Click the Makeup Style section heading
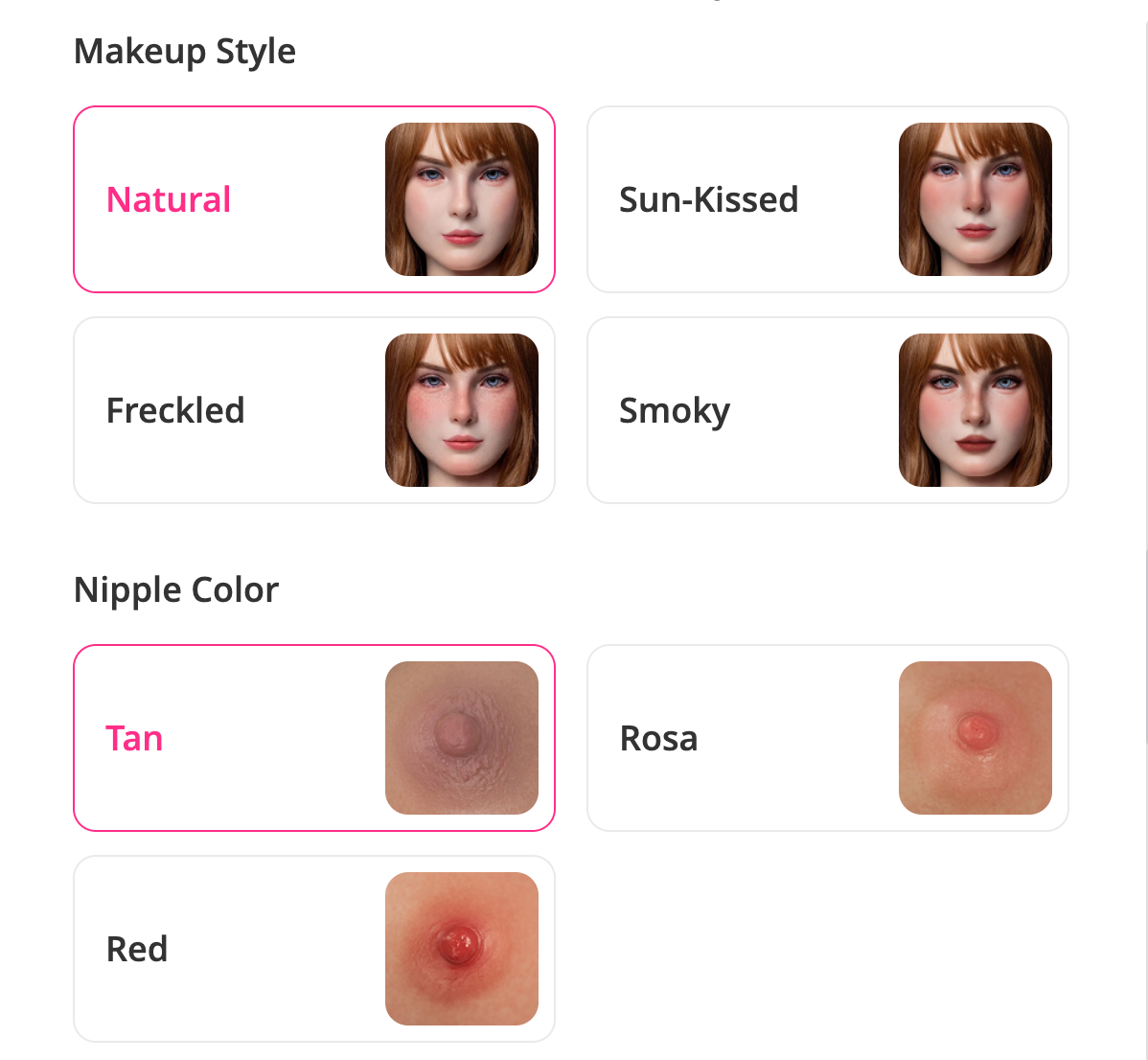The image size is (1148, 1060). click(x=185, y=52)
